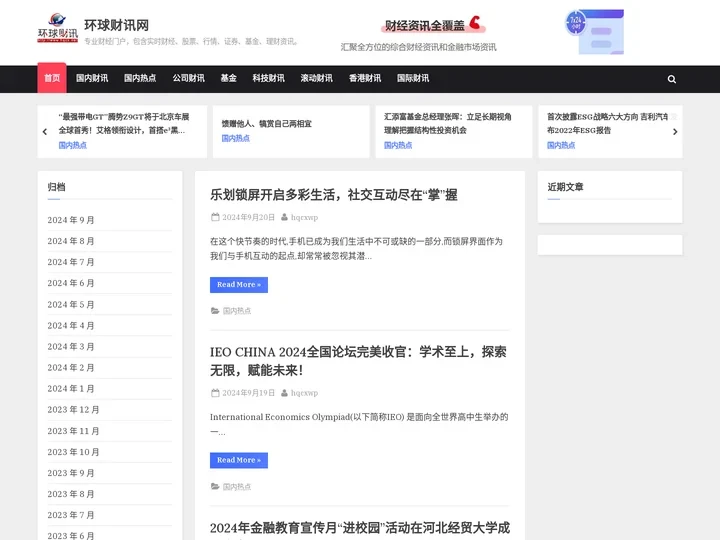Click the 环球财讯网 site title

pos(117,25)
